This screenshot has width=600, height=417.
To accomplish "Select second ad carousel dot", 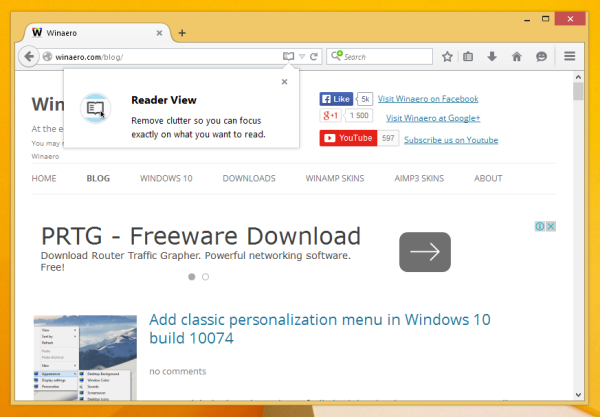I will click(x=205, y=277).
